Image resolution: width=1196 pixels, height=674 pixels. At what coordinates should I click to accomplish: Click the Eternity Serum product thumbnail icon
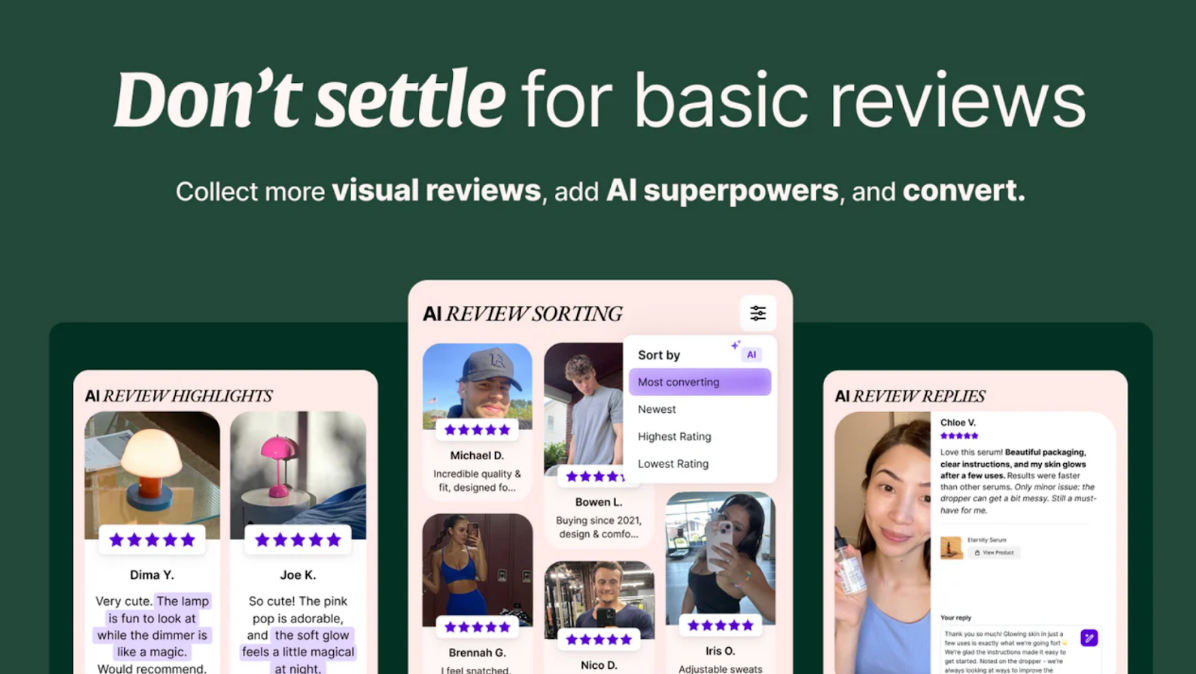click(951, 547)
